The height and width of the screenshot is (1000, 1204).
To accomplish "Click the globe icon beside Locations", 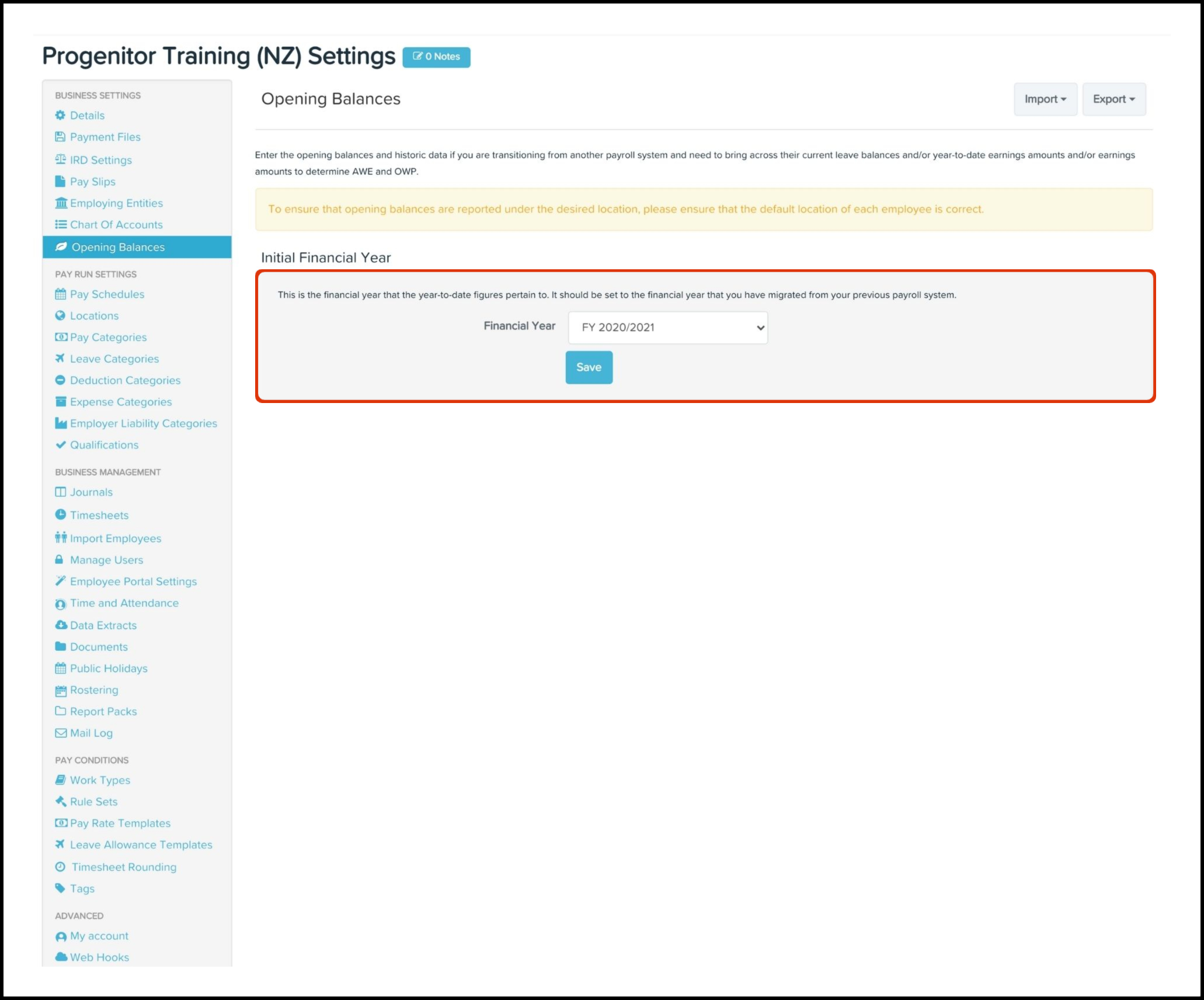I will coord(60,315).
